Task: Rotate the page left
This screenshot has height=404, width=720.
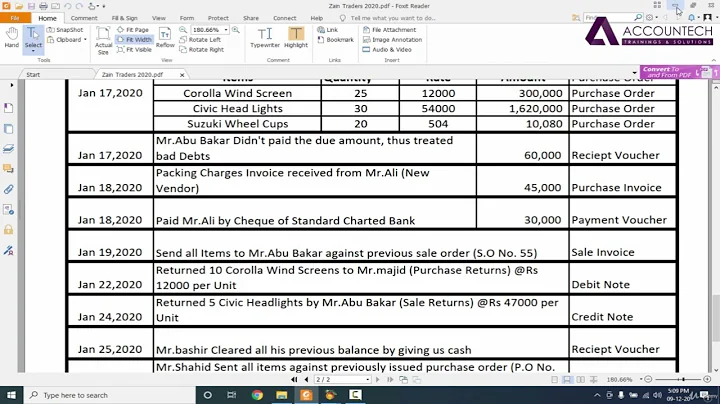Action: (x=200, y=39)
